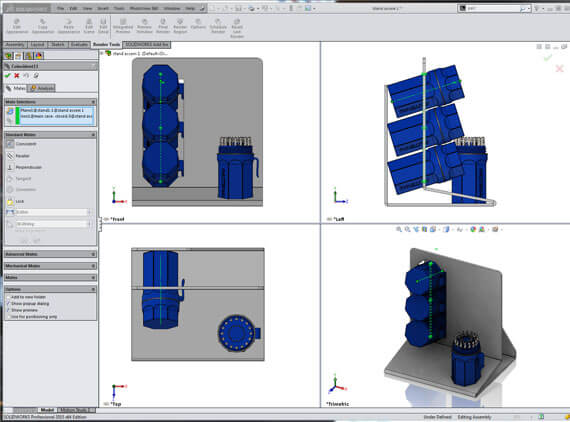The width and height of the screenshot is (570, 422).
Task: Click the Mate Selections entities list box
Action: 57,116
